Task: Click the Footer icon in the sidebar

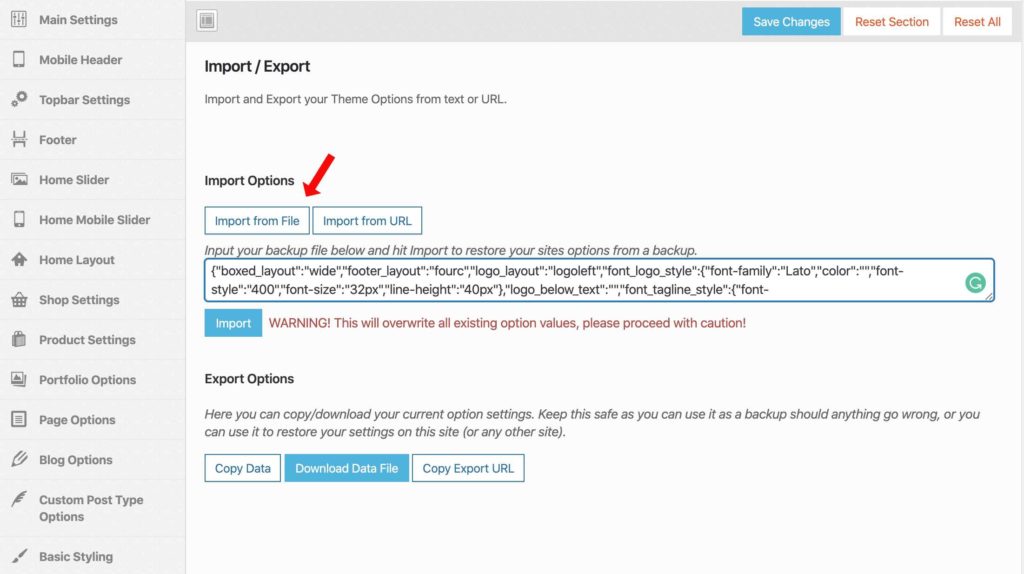Action: [19, 139]
